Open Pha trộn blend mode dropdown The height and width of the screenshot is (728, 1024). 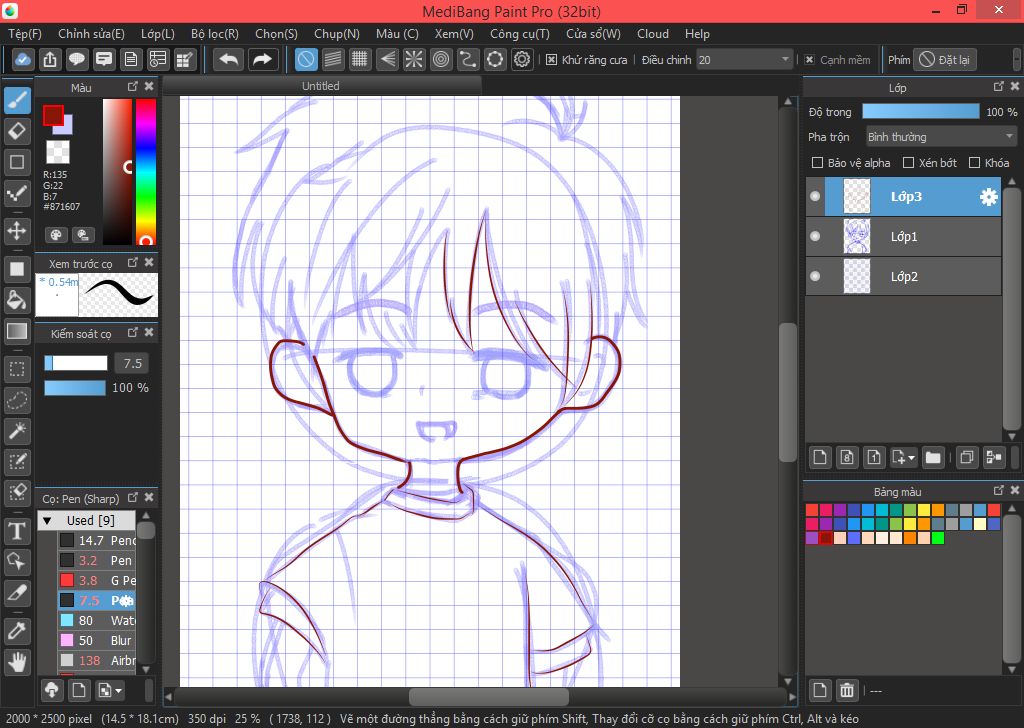[941, 137]
